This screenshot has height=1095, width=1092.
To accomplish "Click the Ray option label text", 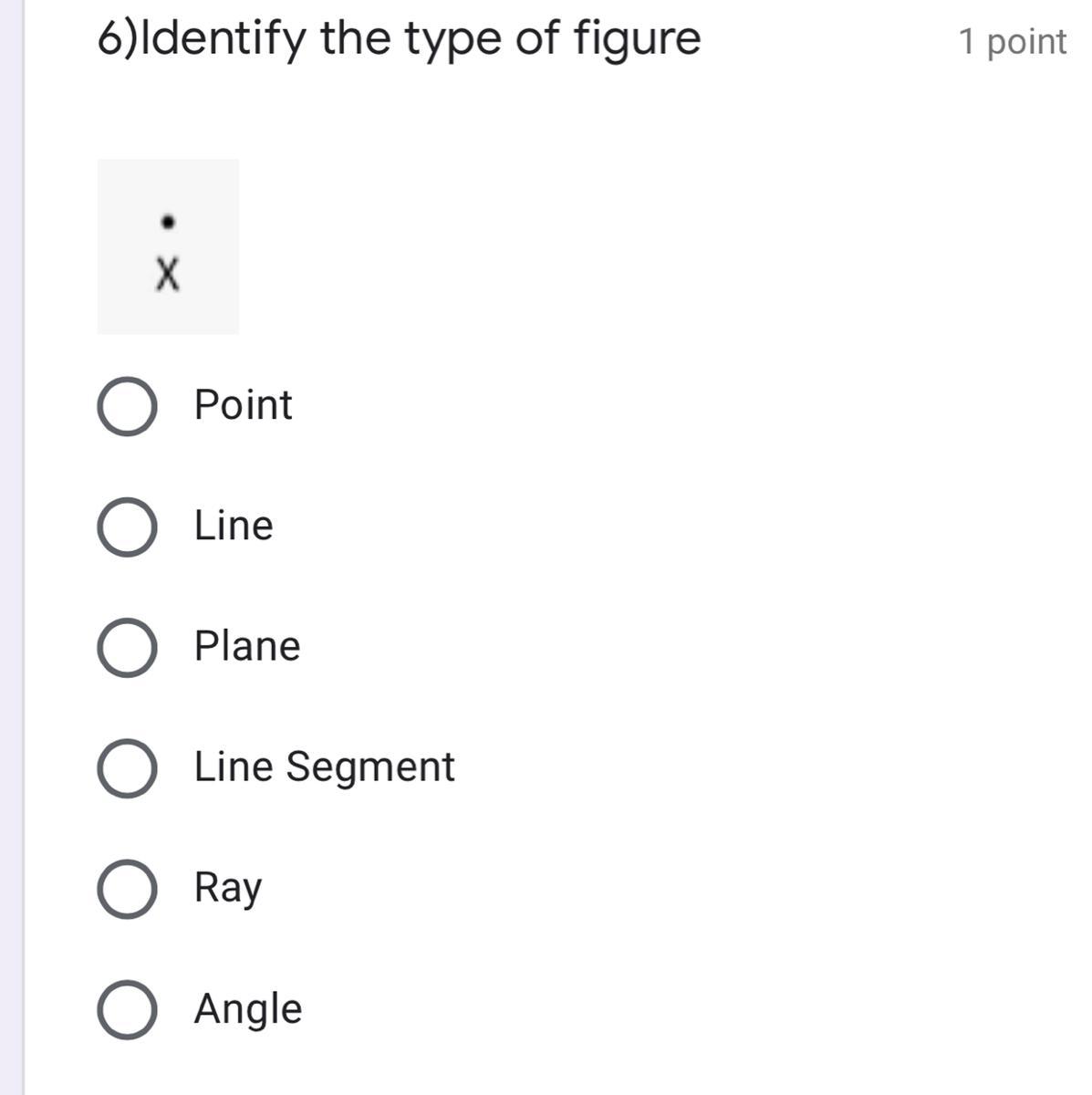I will point(228,888).
